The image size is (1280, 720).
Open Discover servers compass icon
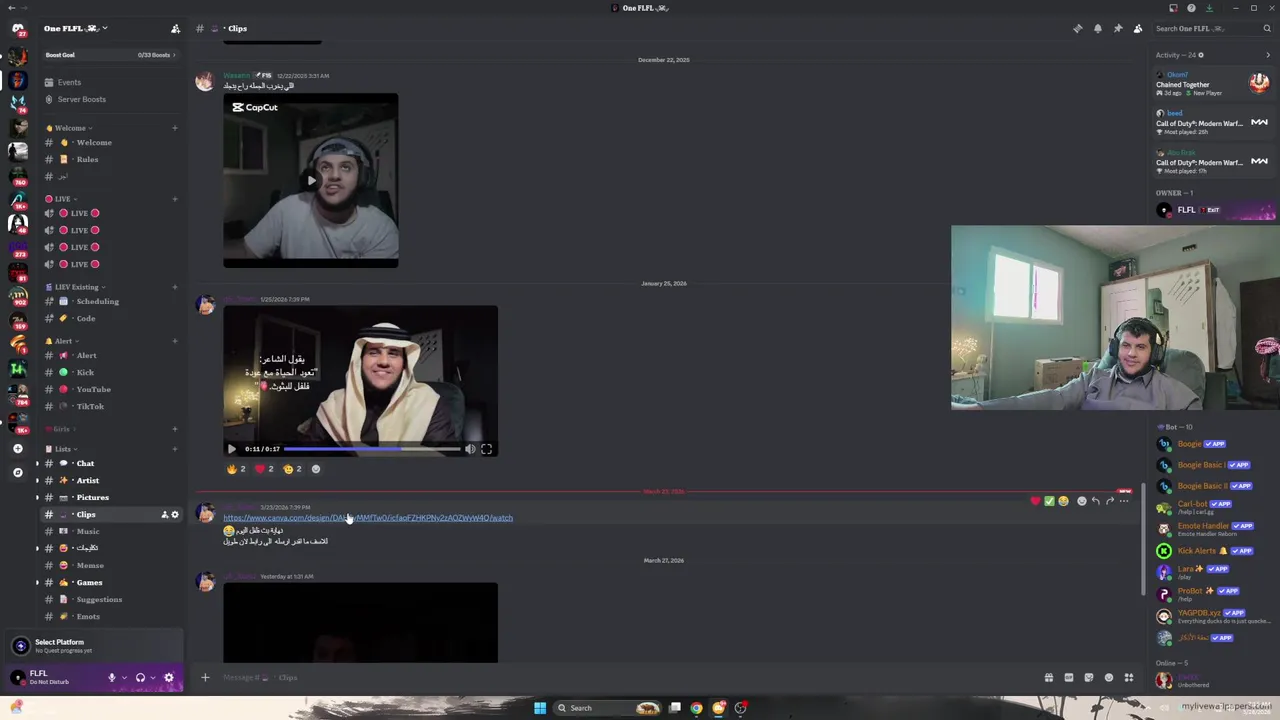pos(17,472)
